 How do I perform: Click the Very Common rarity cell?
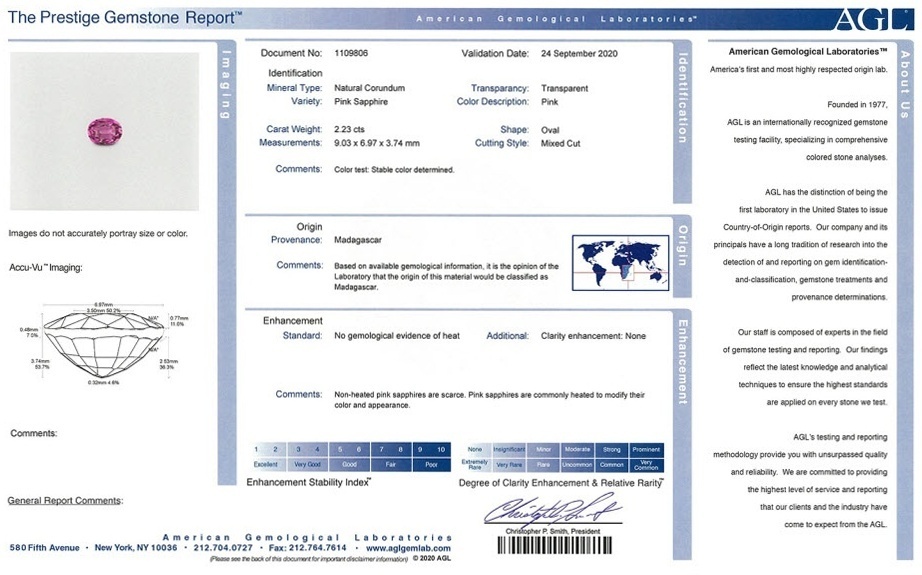click(647, 464)
